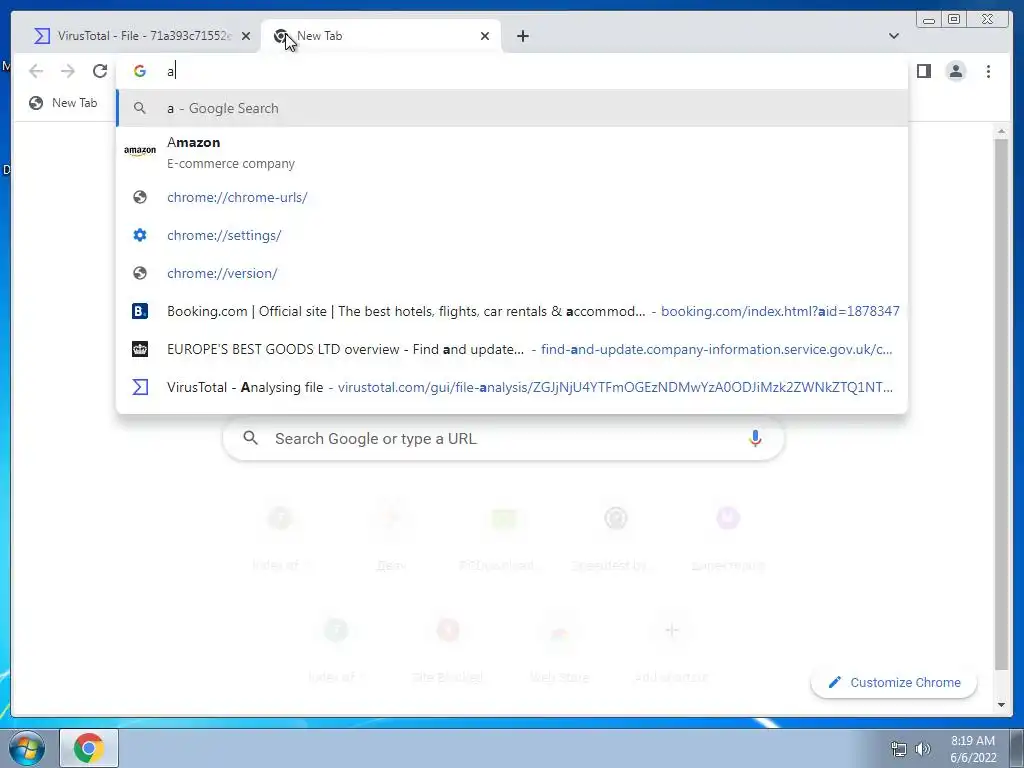The width and height of the screenshot is (1024, 768).
Task: Select the New Tab tab
Action: [x=381, y=36]
